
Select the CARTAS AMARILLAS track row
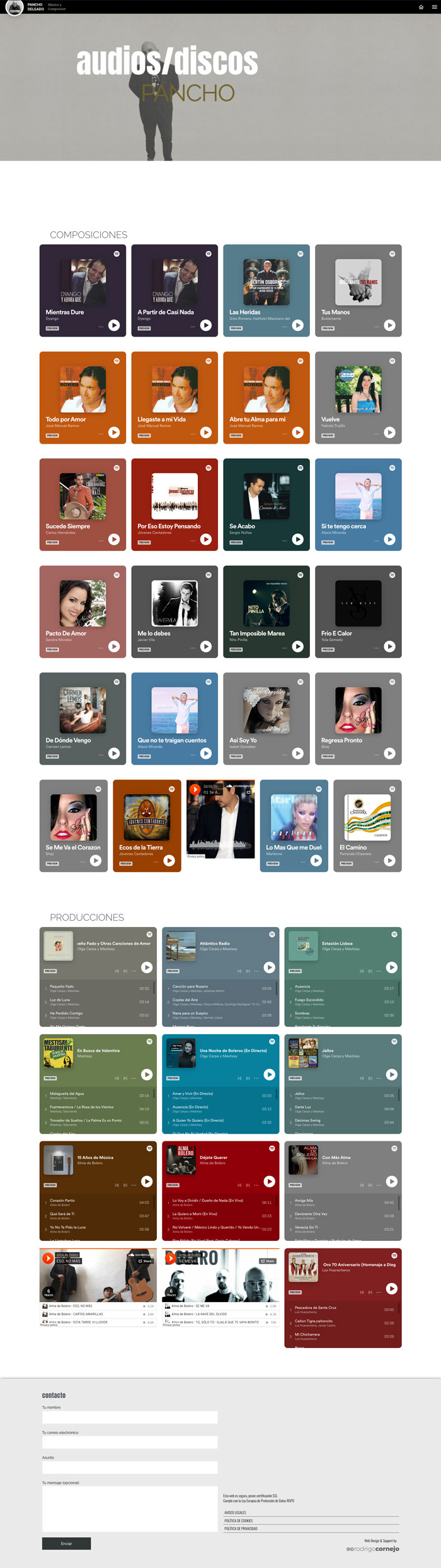[x=98, y=1314]
